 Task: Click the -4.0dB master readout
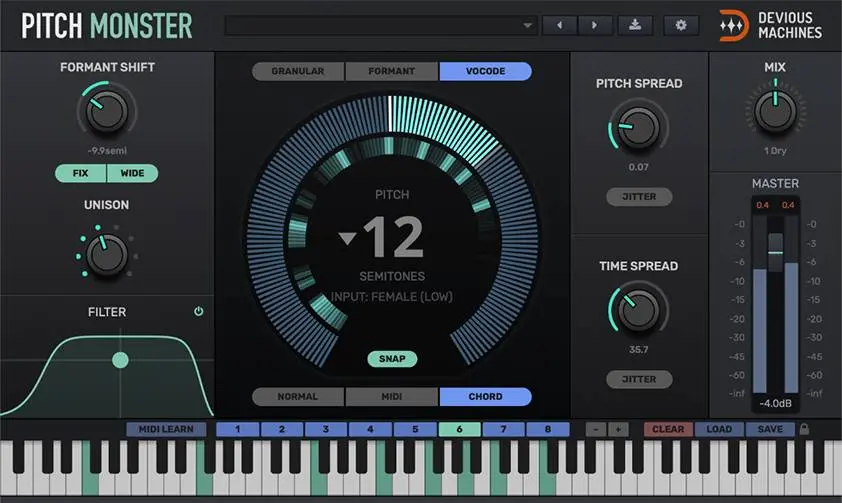[x=775, y=403]
